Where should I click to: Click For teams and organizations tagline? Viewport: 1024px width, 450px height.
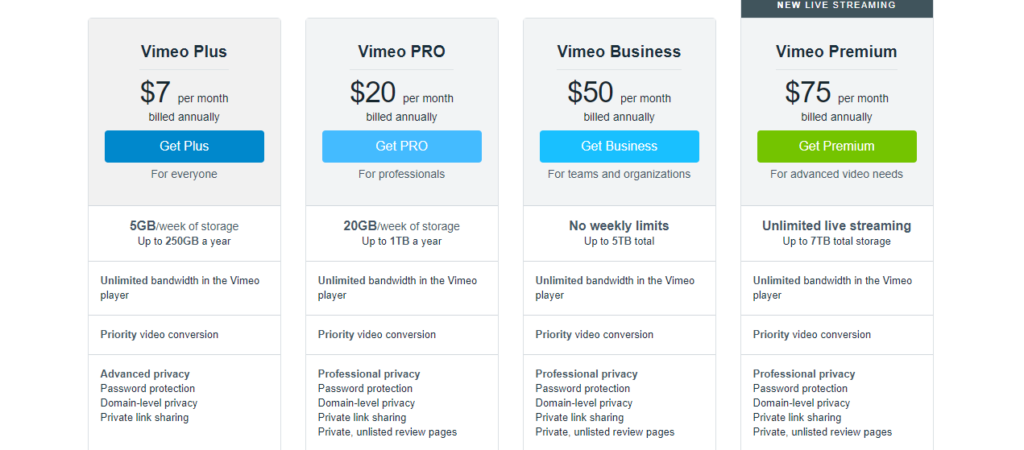(x=619, y=174)
